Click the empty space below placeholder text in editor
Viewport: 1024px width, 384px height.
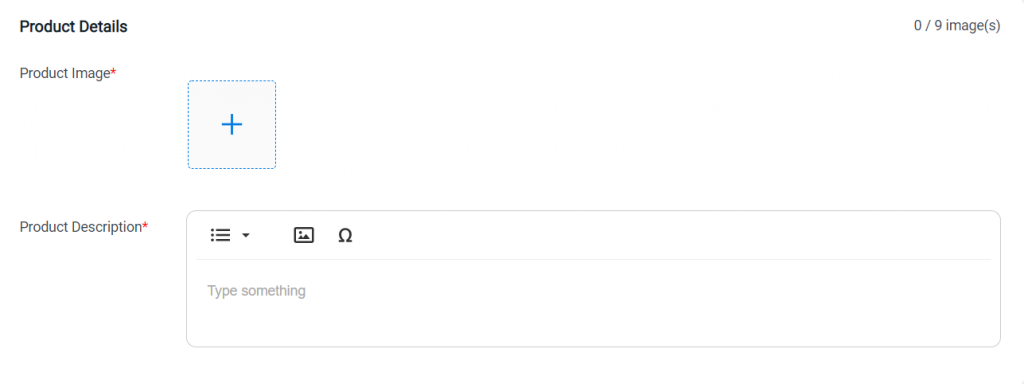tap(593, 323)
